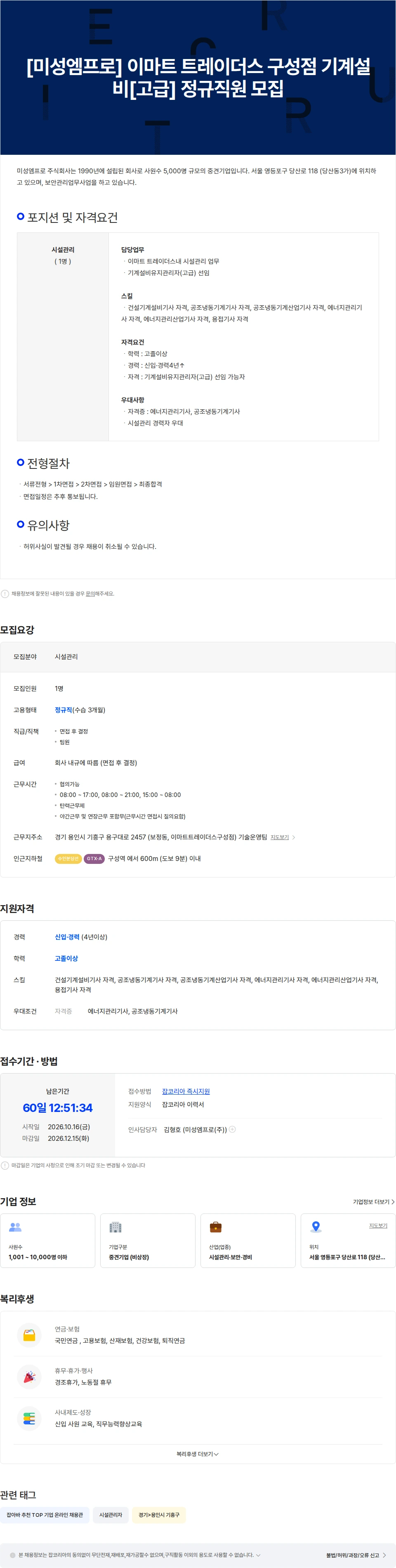396x1568 pixels.
Task: Click the 기업구분 building icon
Action: [115, 1227]
